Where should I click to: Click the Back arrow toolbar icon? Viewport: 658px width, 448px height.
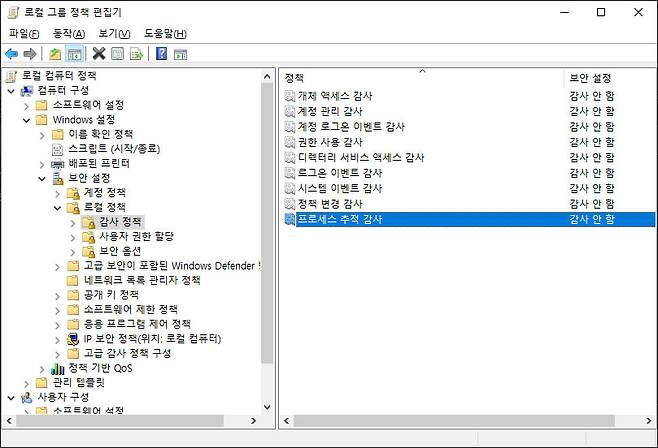[x=11, y=54]
